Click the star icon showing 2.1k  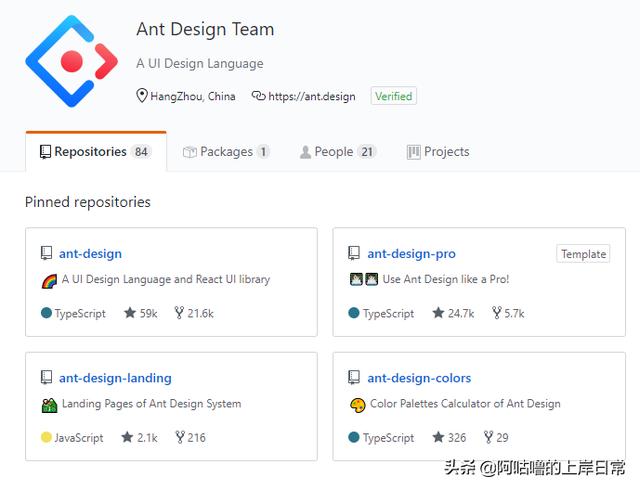127,437
